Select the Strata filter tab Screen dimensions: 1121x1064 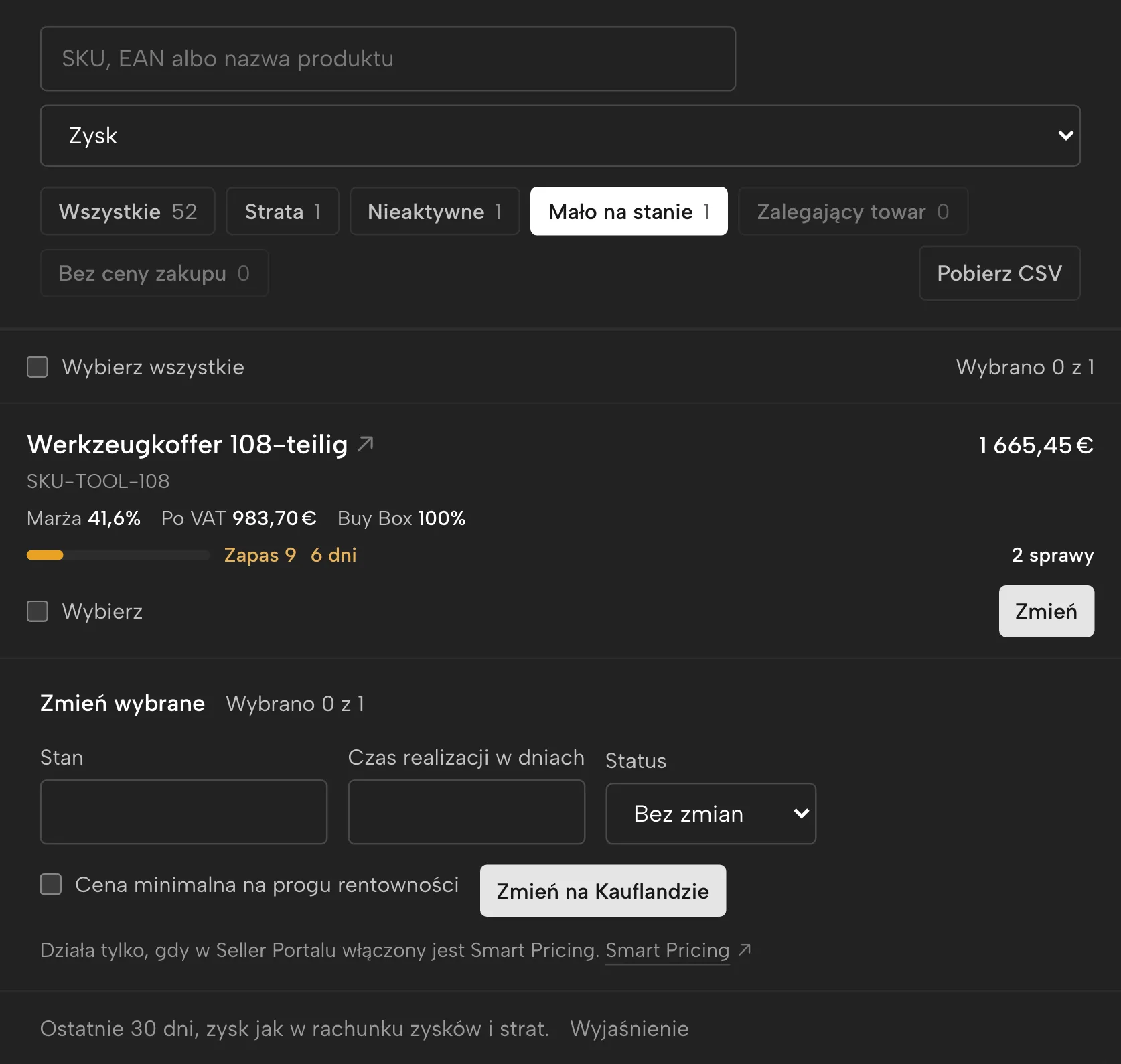coord(283,212)
